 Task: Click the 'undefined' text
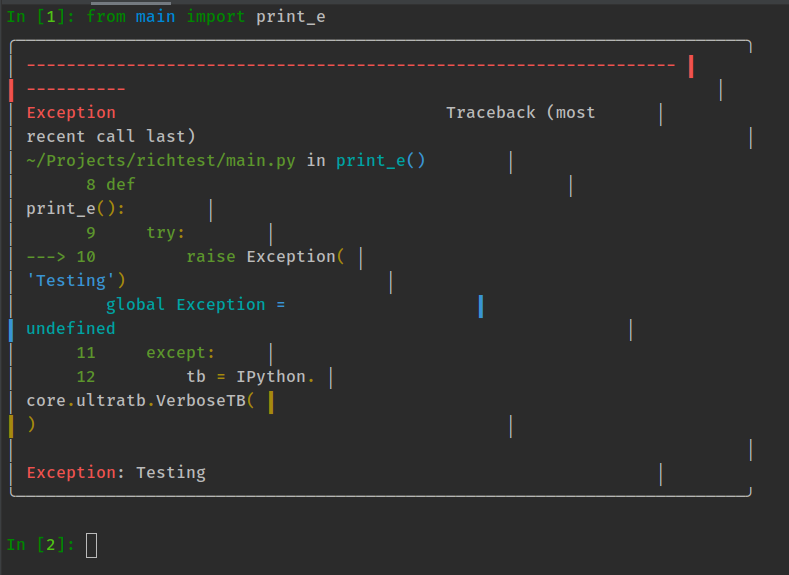[x=71, y=328]
